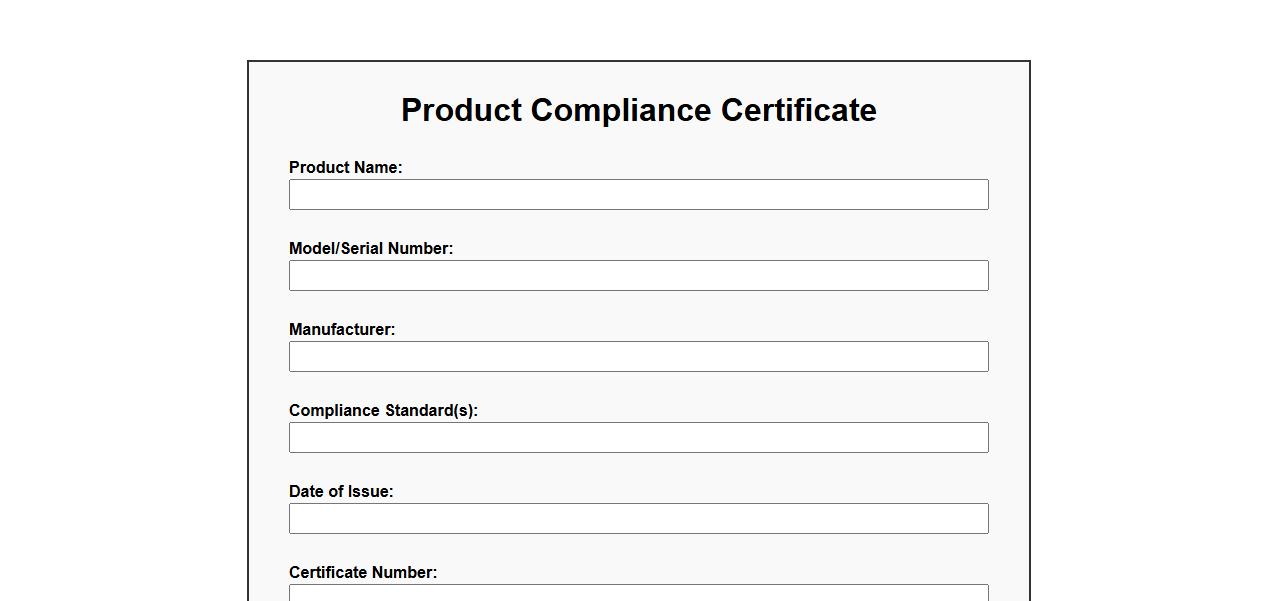Screen dimensions: 1278x601
Task: Focus the Model/Serial Number text box
Action: coord(638,276)
